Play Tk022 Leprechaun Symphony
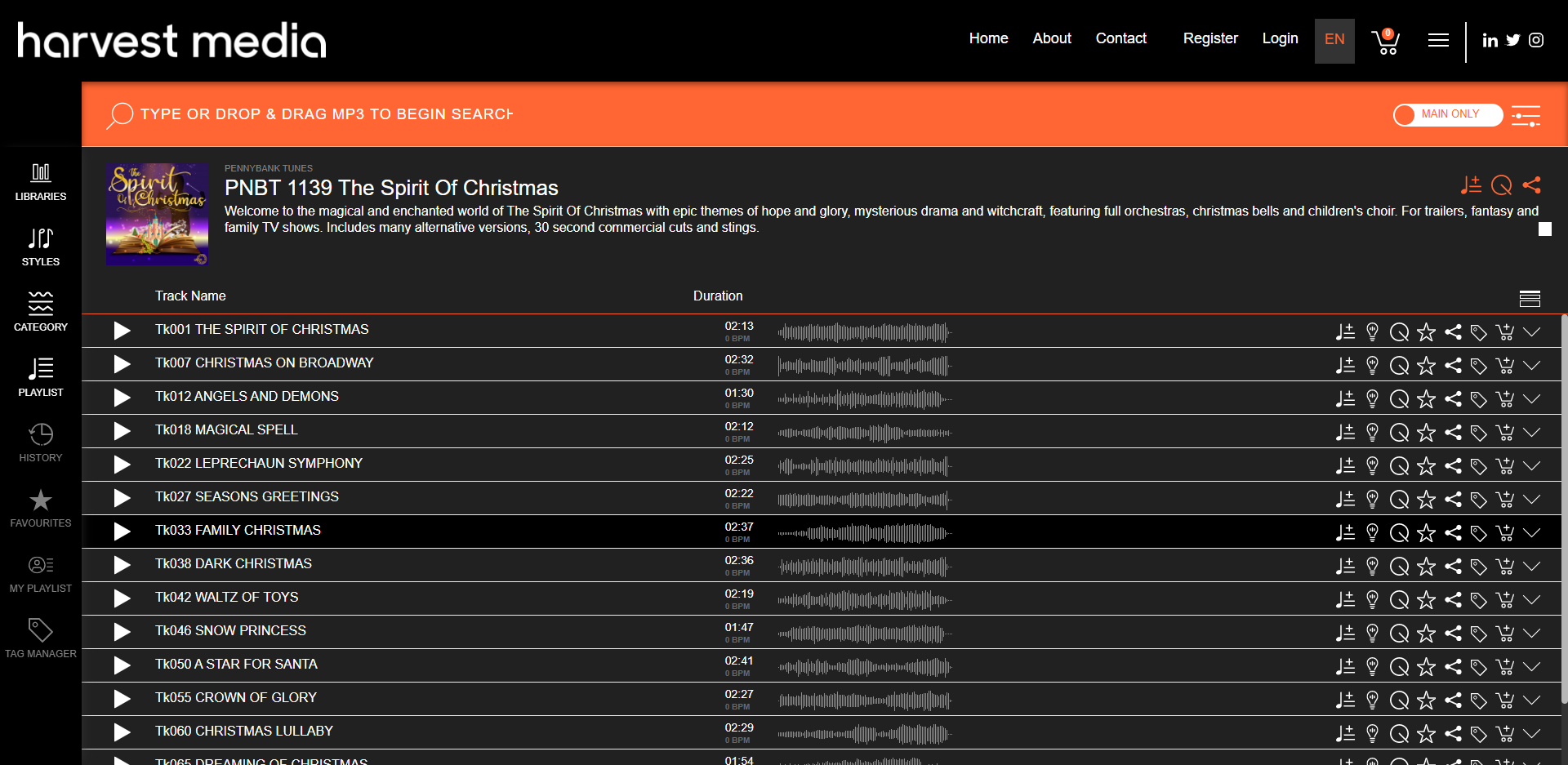 coord(122,464)
